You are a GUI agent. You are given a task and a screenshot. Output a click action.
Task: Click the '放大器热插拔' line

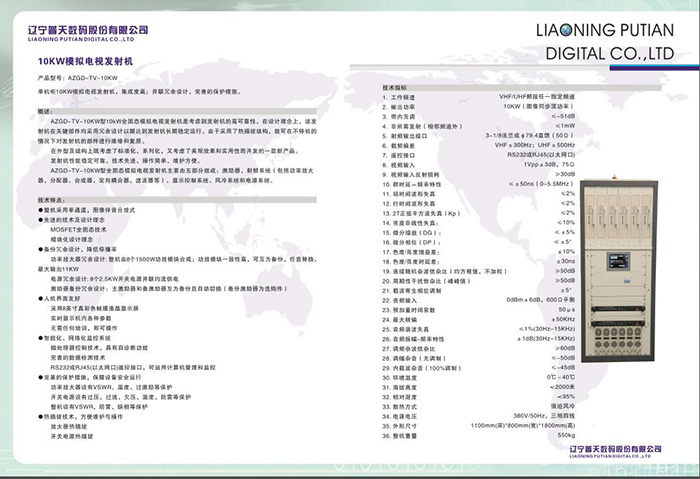coord(69,427)
